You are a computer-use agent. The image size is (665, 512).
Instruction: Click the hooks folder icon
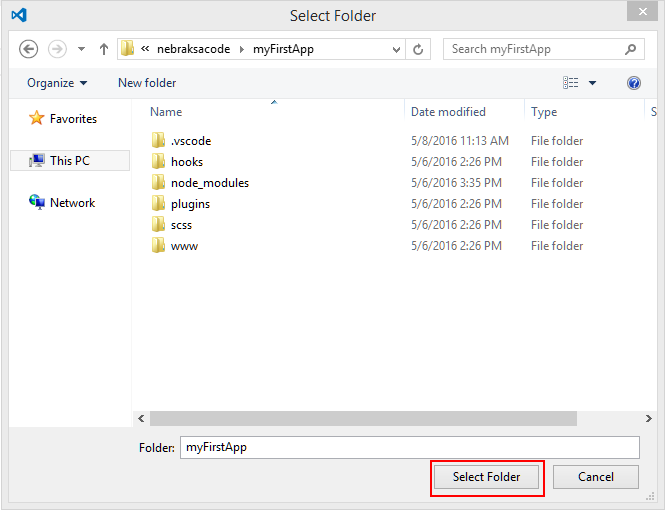click(158, 161)
